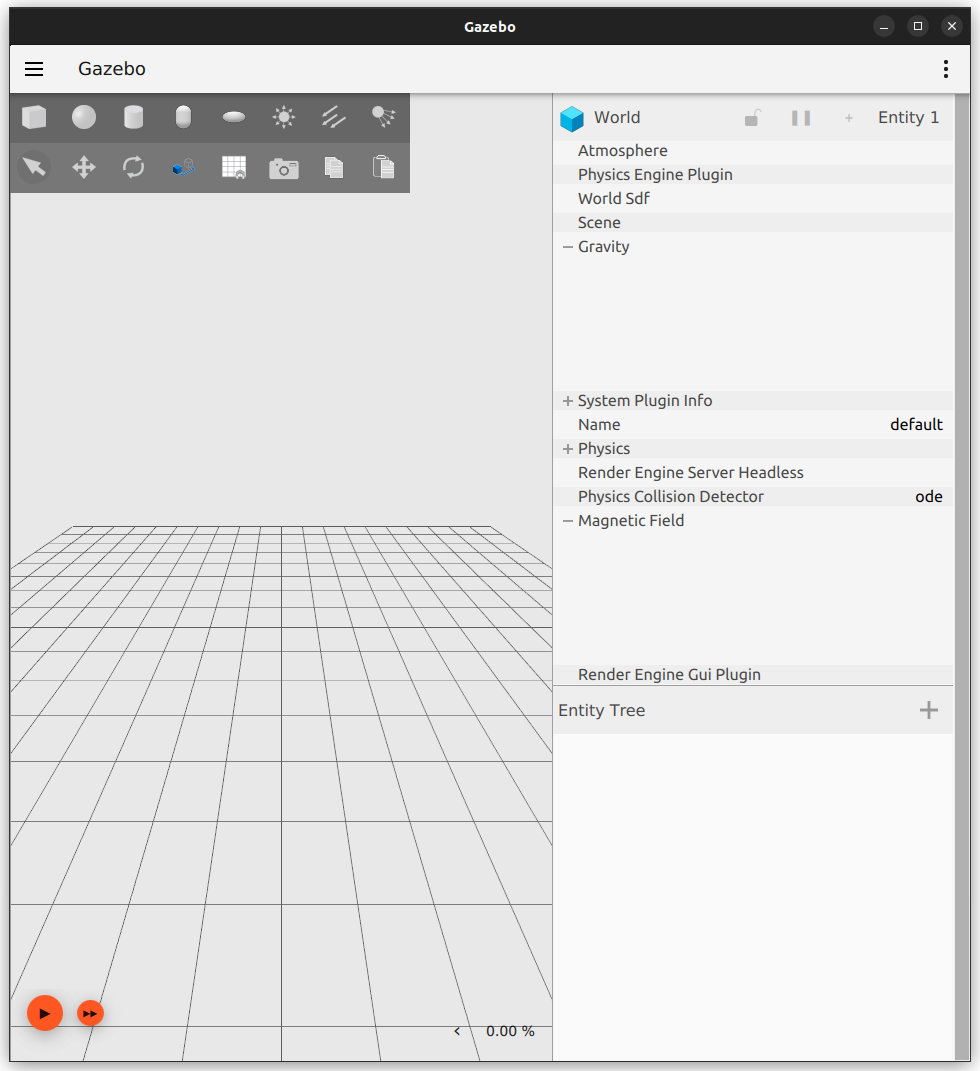Insert an ellipsoid shape
This screenshot has width=980, height=1071.
pyautogui.click(x=234, y=117)
